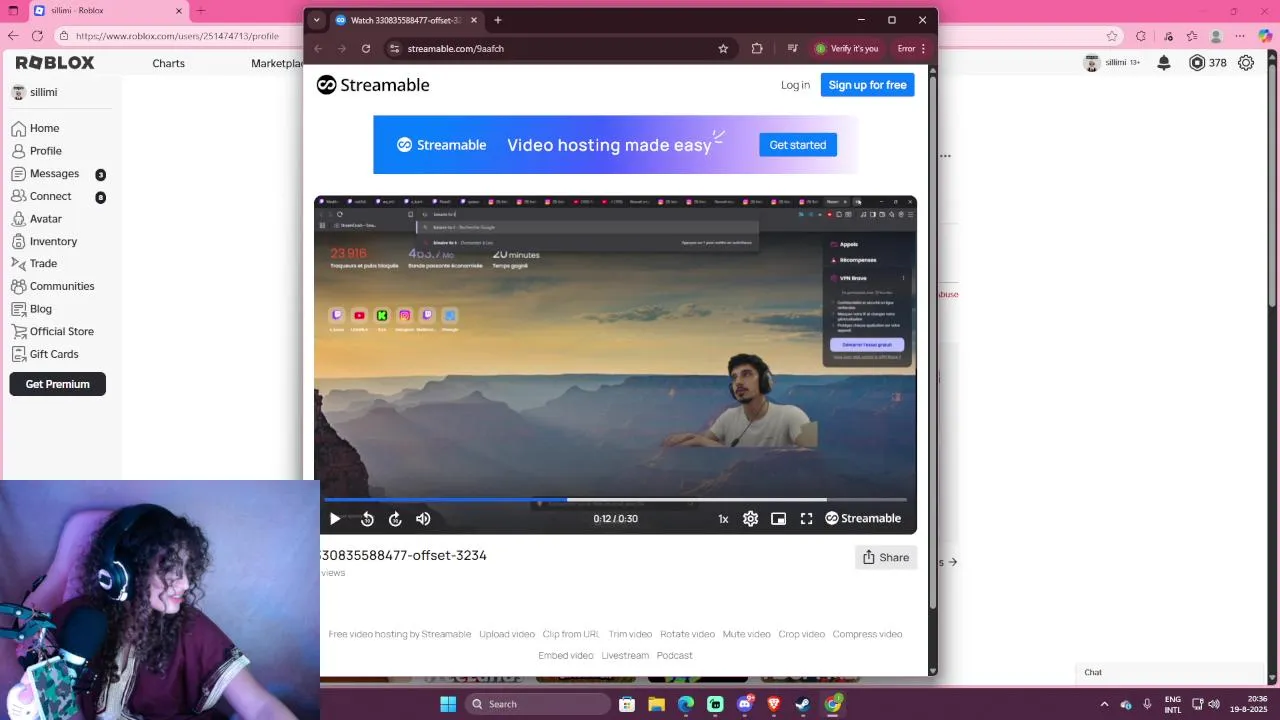Screen dimensions: 1280x720
Task: Open media controls icon in Streamable window
Action: point(792,48)
